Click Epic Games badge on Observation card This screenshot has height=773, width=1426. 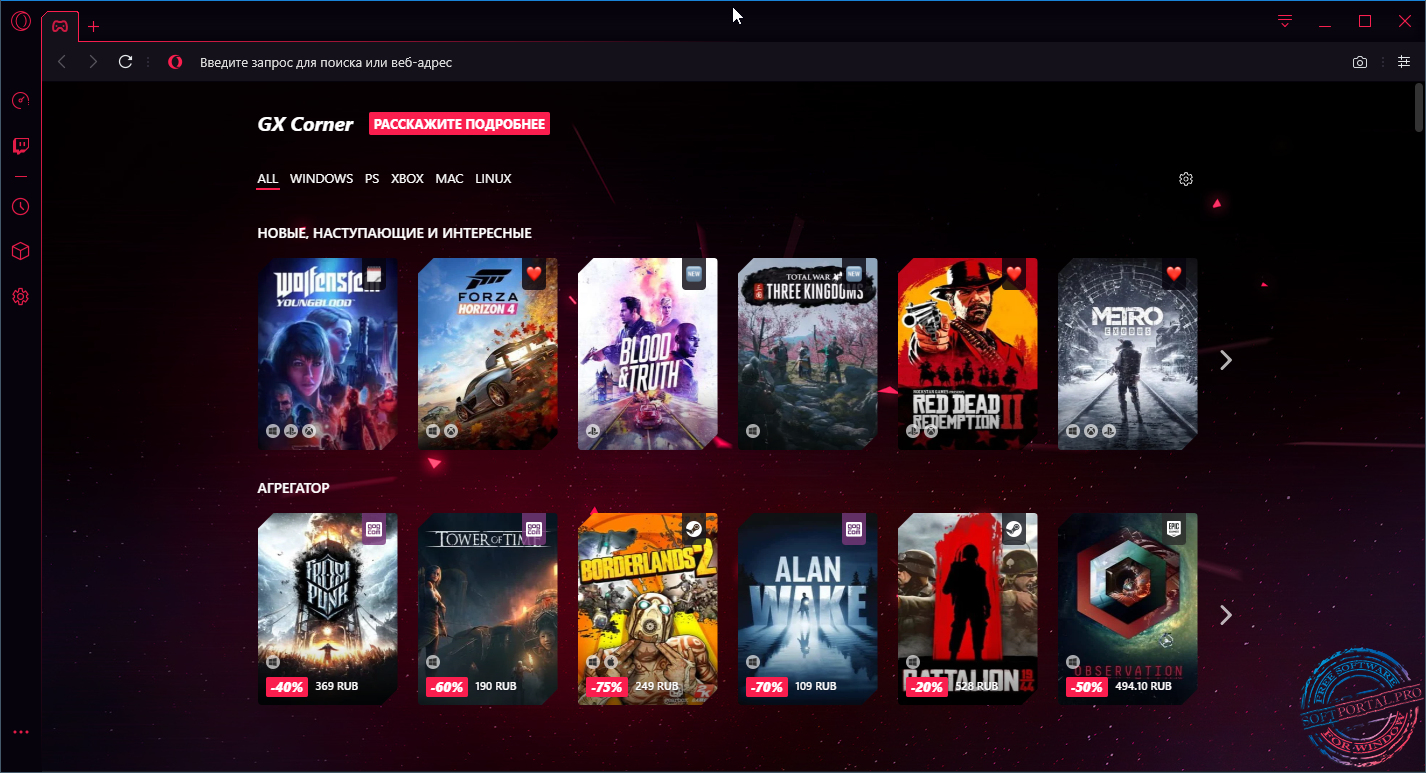click(1174, 529)
